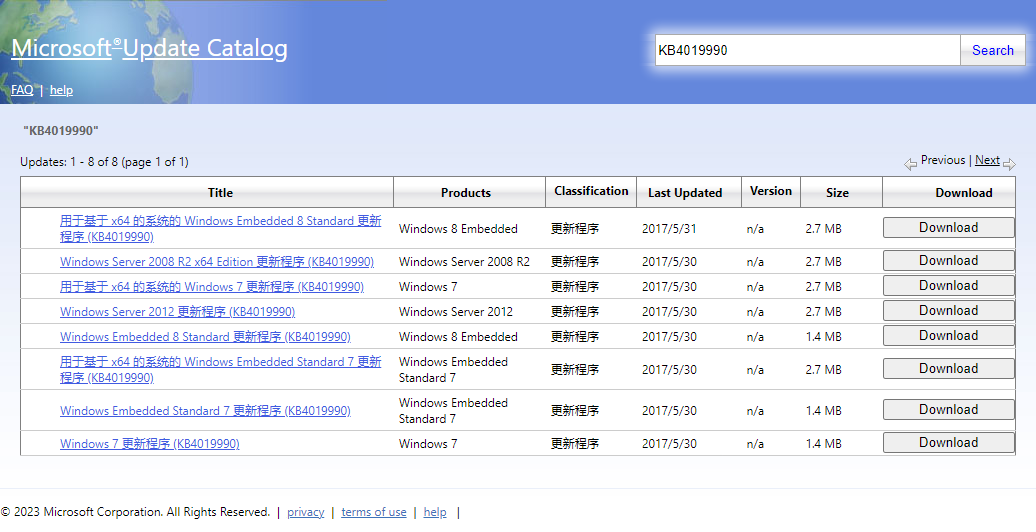Open Windows 7 1.4 MB update link
Image resolution: width=1036 pixels, height=532 pixels.
pos(149,443)
